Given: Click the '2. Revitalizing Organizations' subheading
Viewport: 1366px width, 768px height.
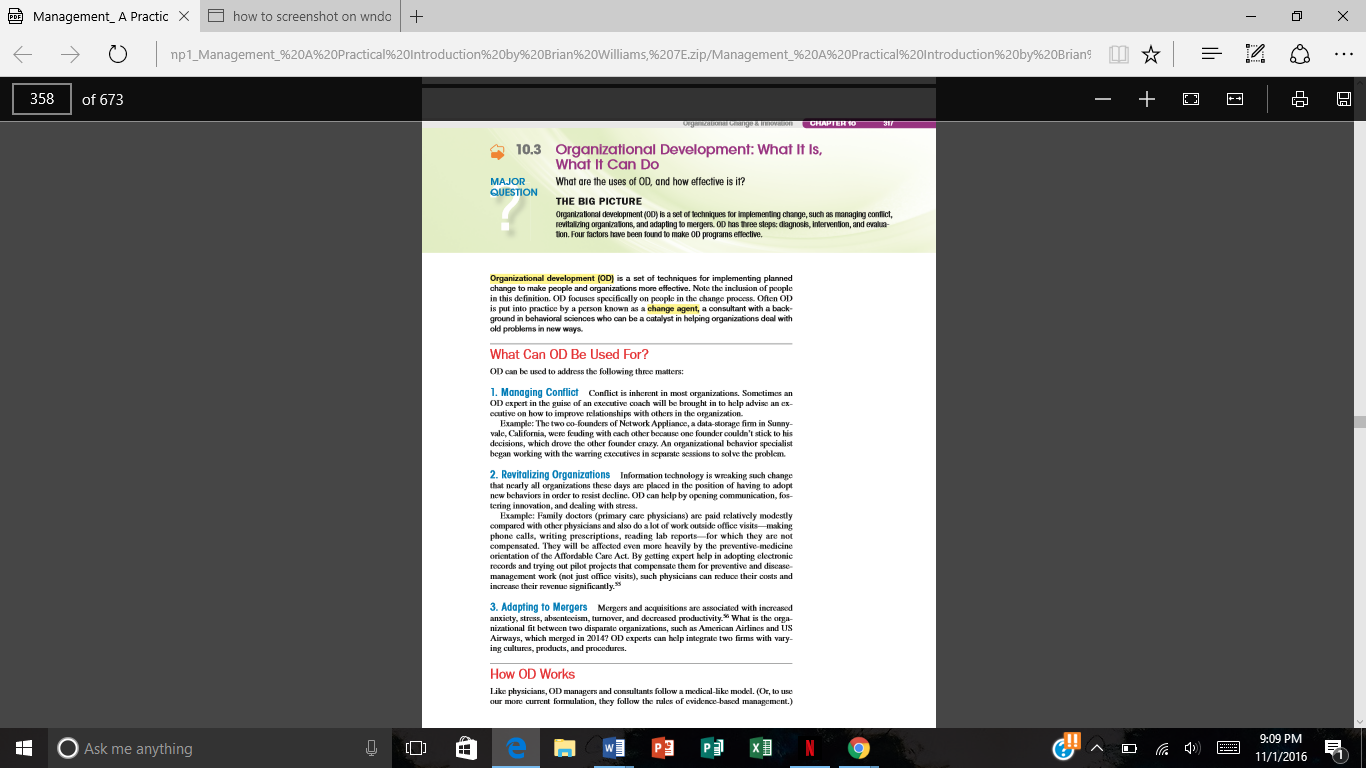Looking at the screenshot, I should (x=550, y=475).
